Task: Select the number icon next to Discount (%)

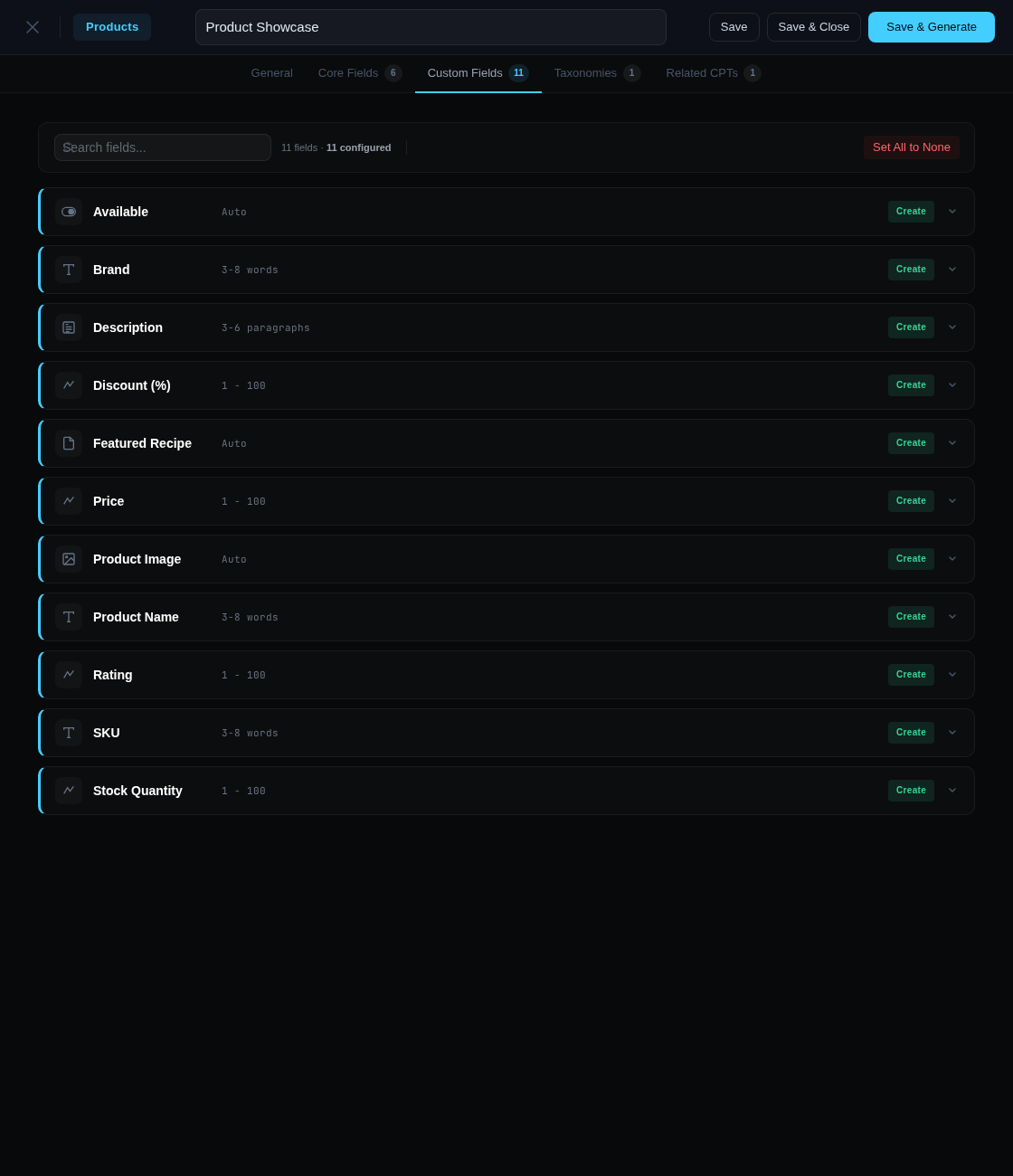Action: 69,385
